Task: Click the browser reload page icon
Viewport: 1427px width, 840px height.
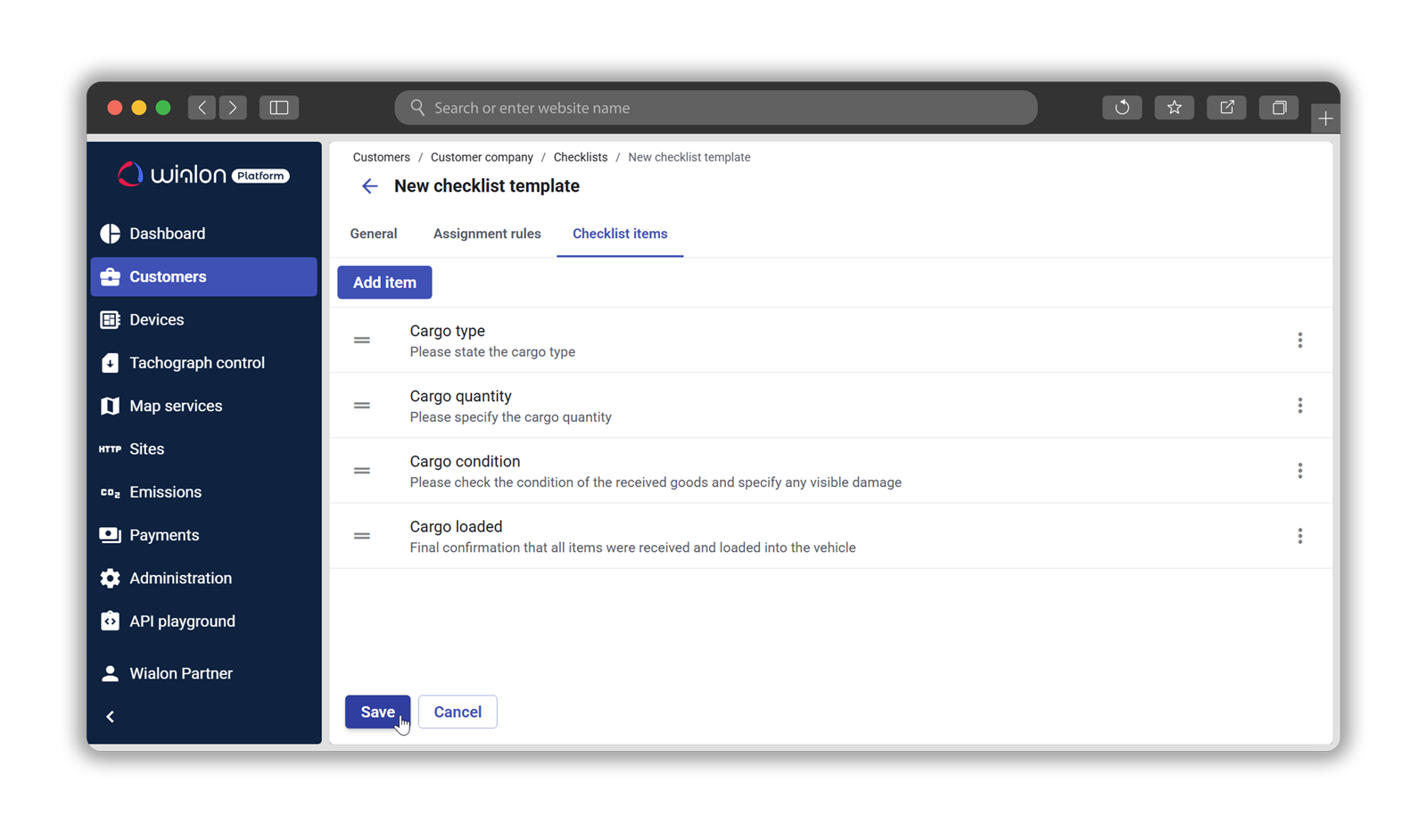Action: pyautogui.click(x=1122, y=108)
